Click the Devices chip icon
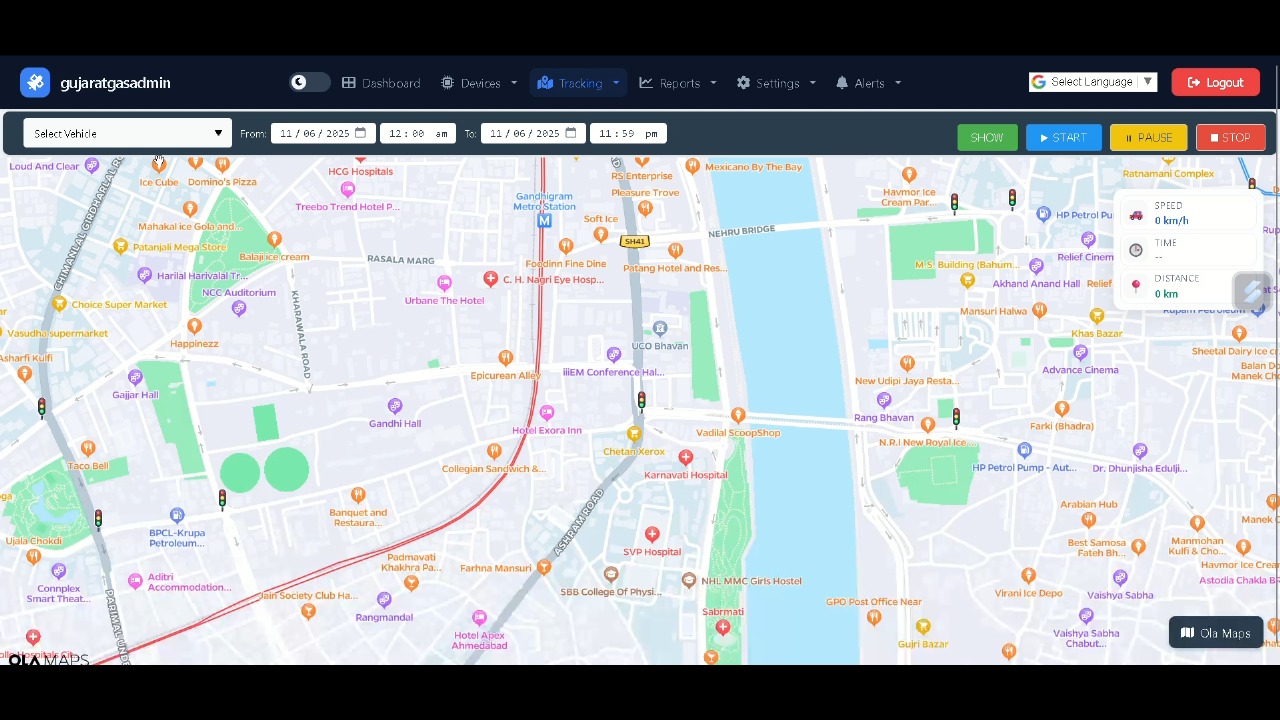Viewport: 1280px width, 720px height. tap(447, 83)
